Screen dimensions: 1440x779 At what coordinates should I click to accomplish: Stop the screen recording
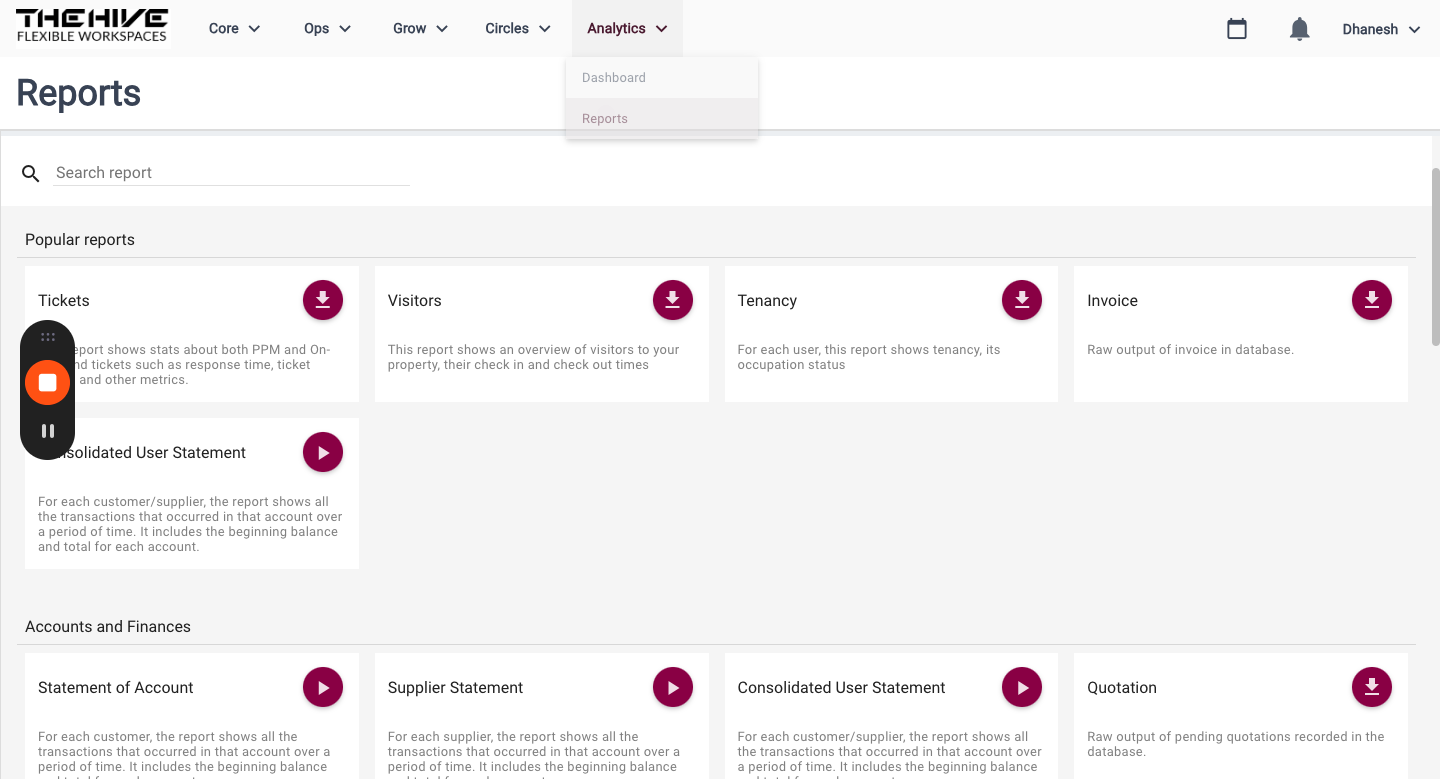[47, 382]
